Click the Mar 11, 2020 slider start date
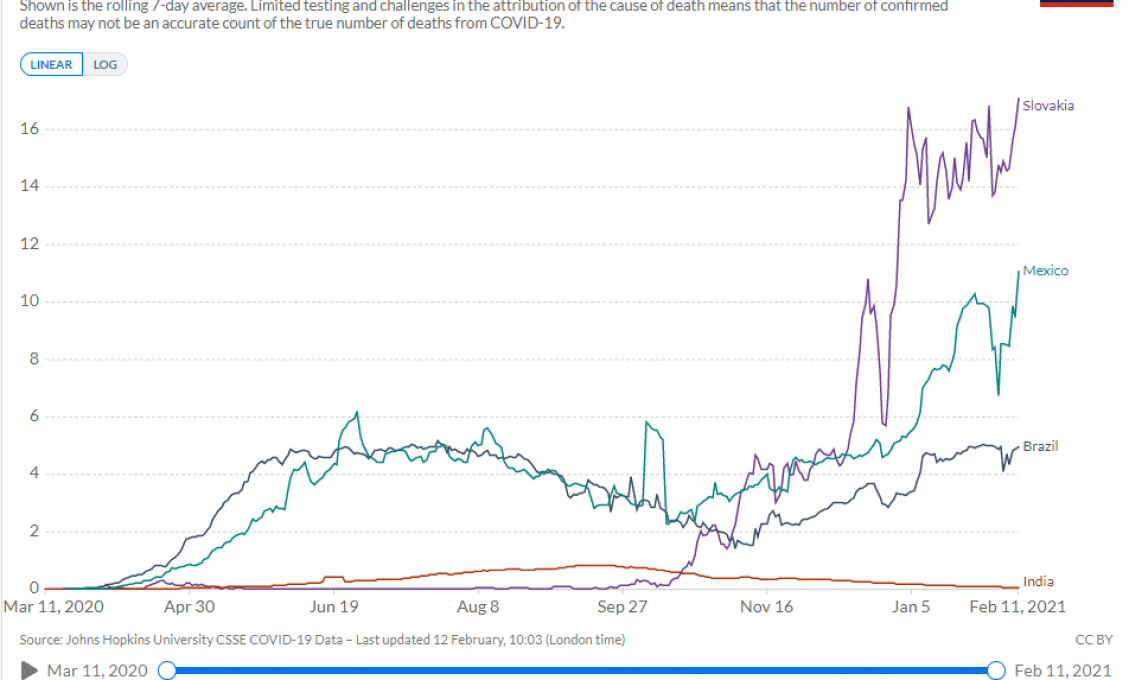The width and height of the screenshot is (1129, 680). click(x=97, y=671)
